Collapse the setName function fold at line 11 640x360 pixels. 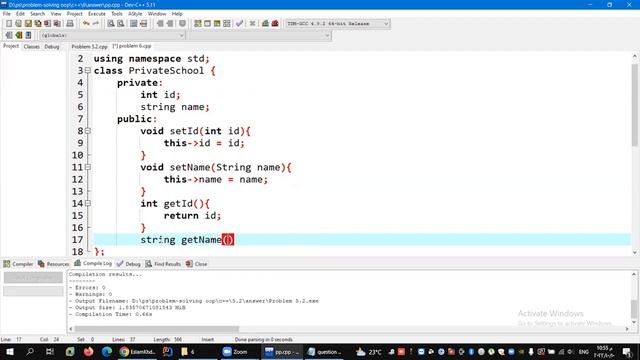(x=88, y=167)
